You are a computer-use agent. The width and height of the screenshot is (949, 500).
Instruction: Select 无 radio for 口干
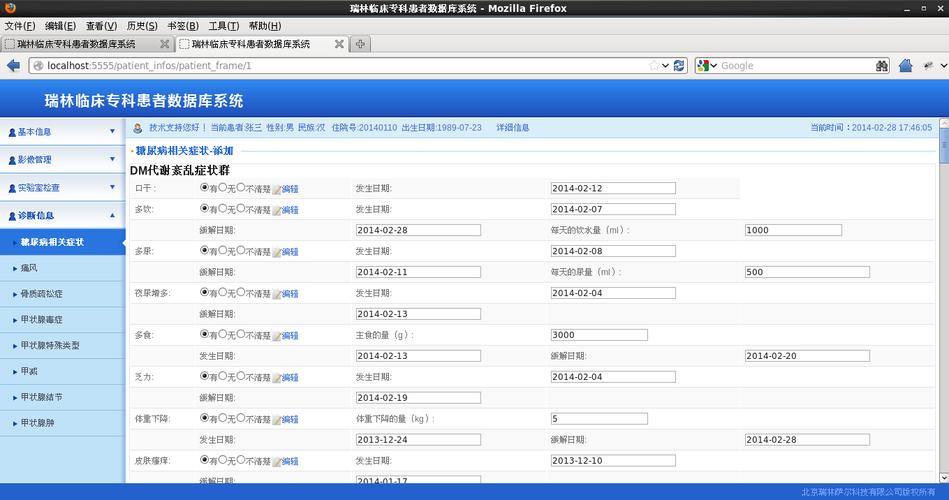click(223, 188)
